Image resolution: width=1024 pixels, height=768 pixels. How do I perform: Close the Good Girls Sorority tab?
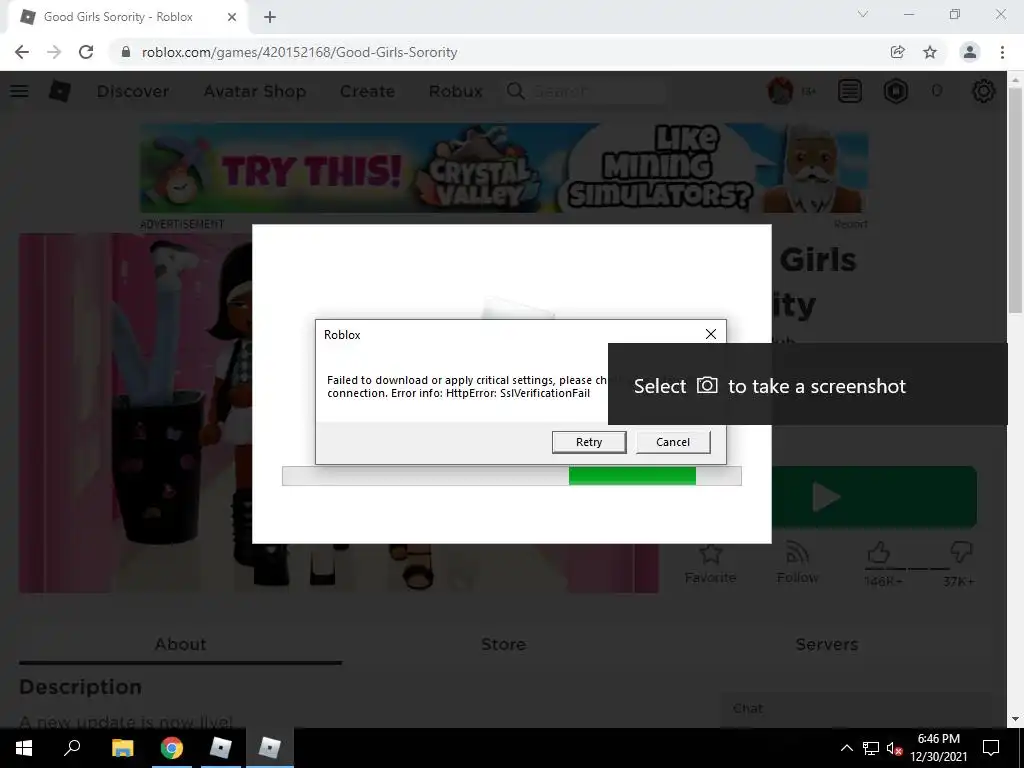click(232, 17)
